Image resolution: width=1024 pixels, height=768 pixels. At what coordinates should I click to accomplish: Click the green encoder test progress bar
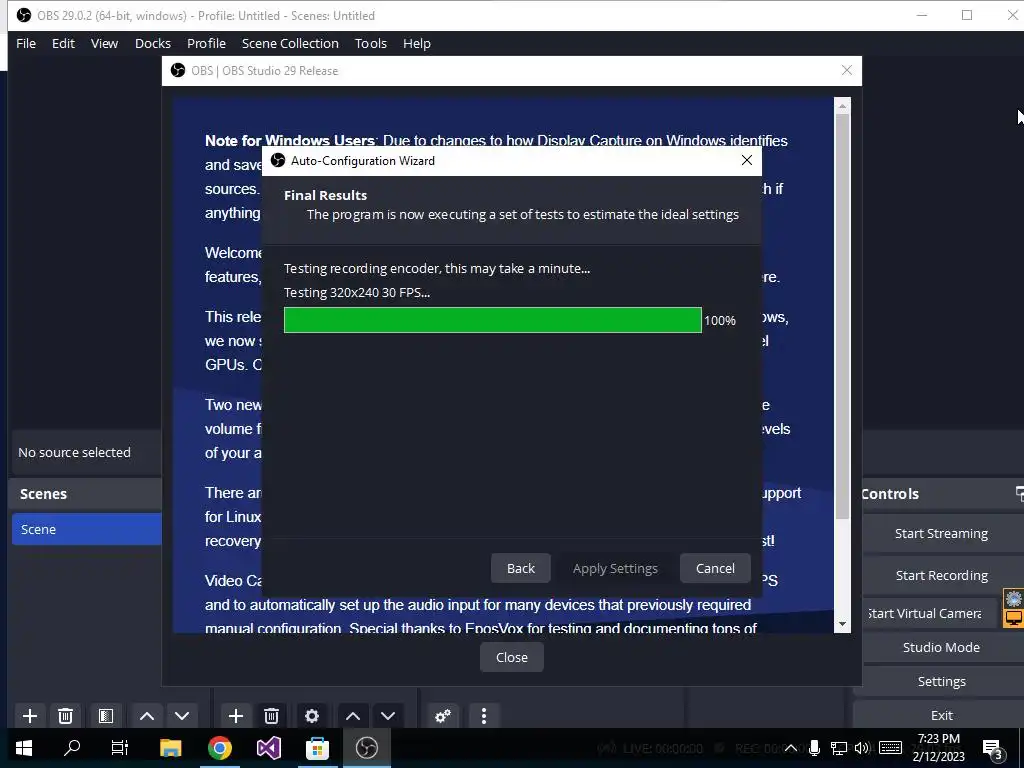[493, 320]
